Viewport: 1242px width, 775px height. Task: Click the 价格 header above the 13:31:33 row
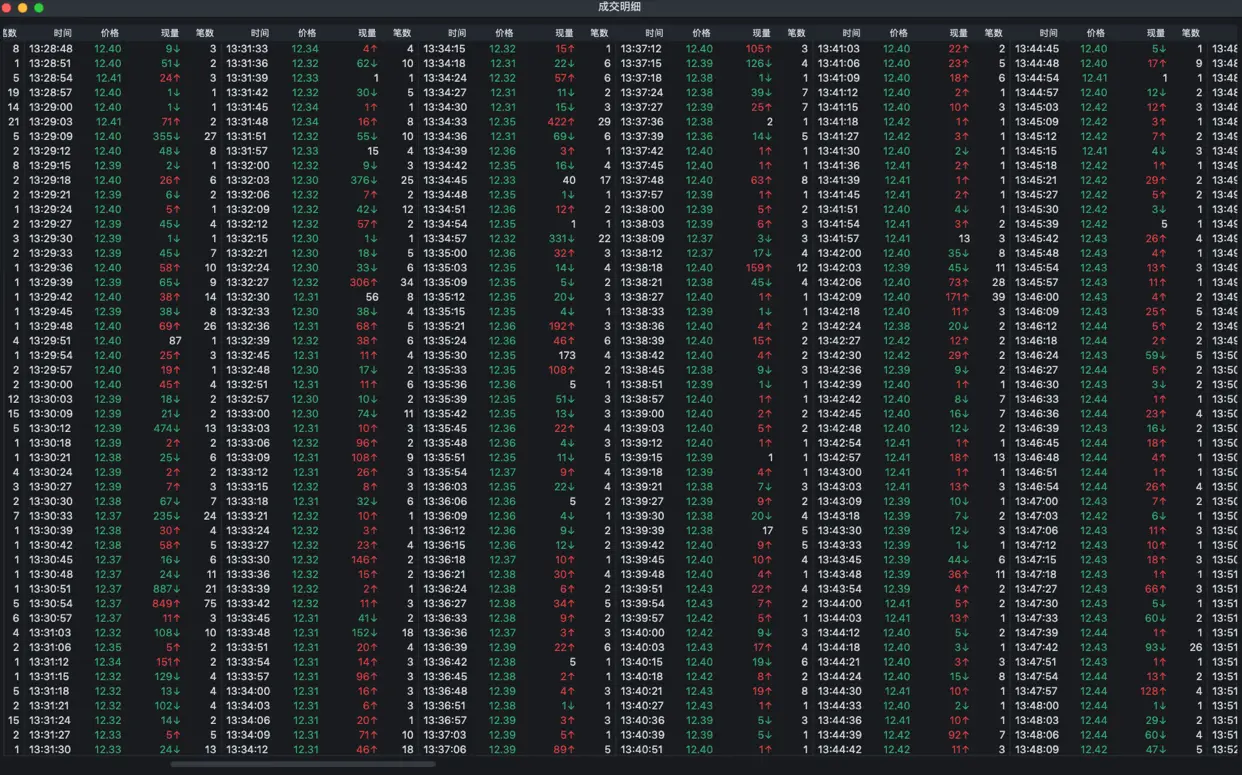point(307,33)
